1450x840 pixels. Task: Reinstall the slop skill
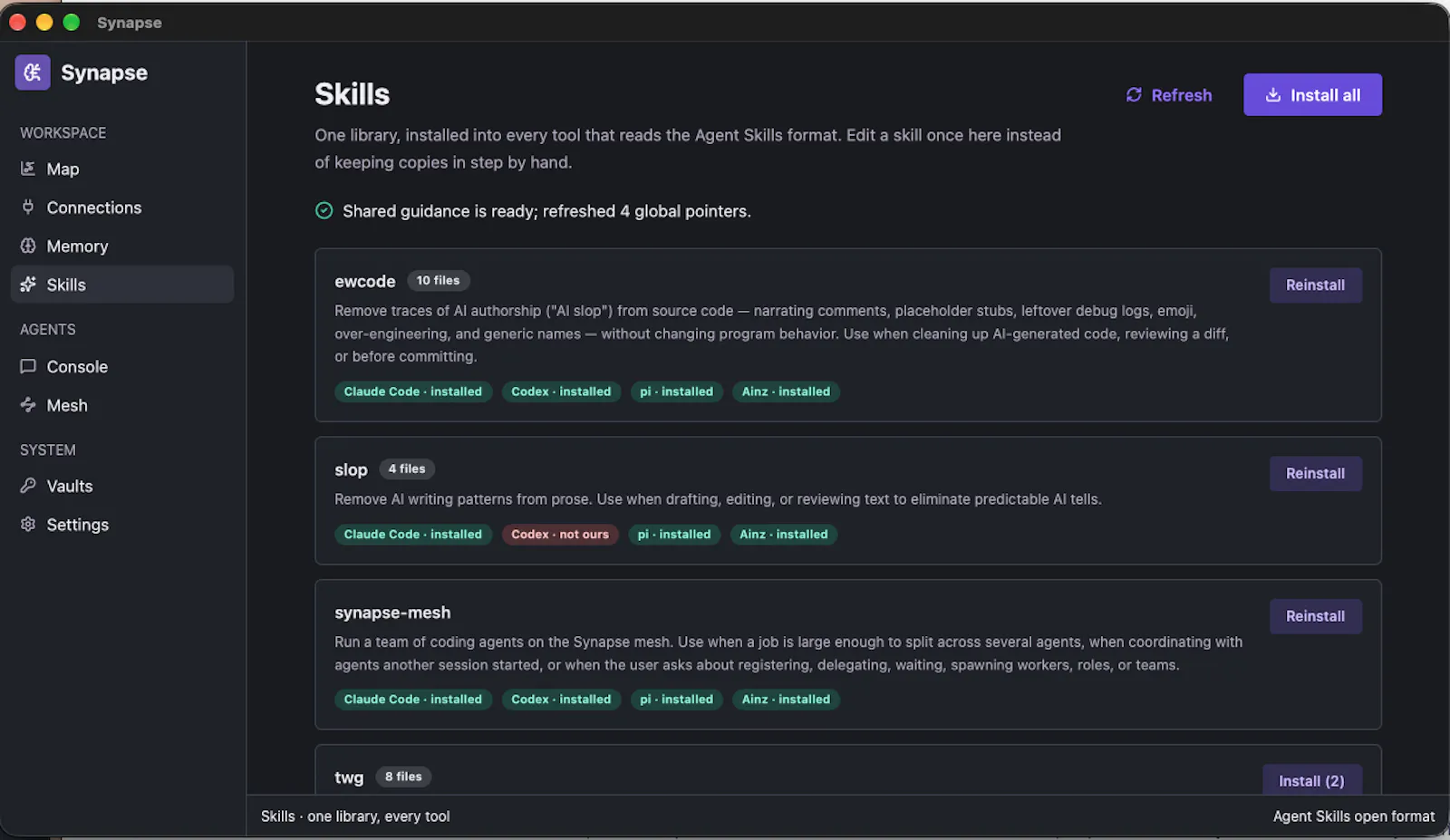(x=1315, y=473)
